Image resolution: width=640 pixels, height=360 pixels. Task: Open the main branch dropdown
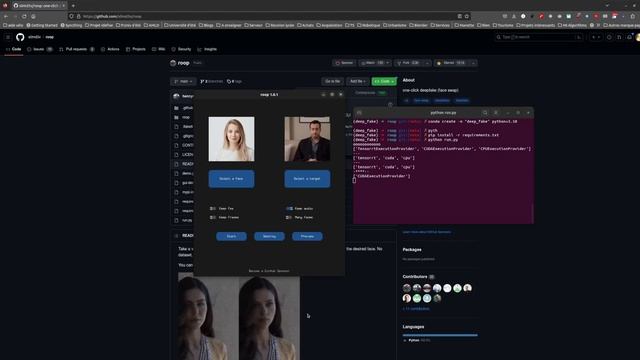[x=183, y=81]
